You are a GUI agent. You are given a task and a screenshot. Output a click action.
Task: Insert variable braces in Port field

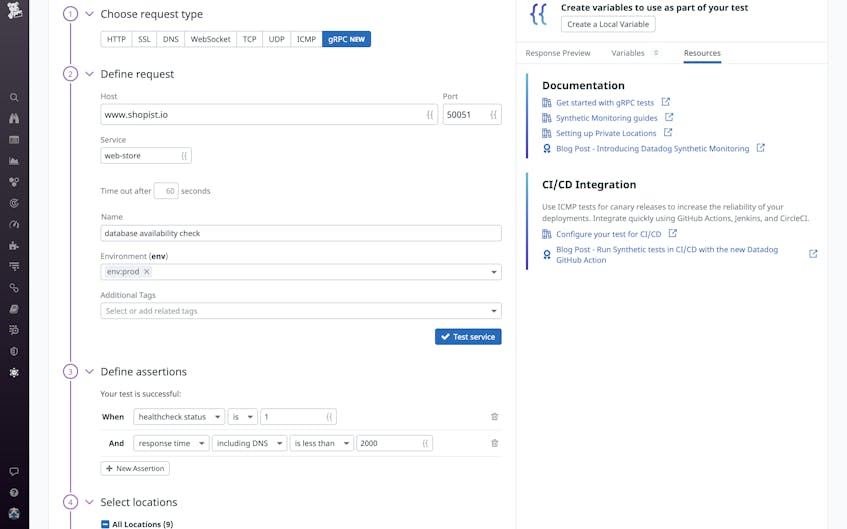[493, 115]
